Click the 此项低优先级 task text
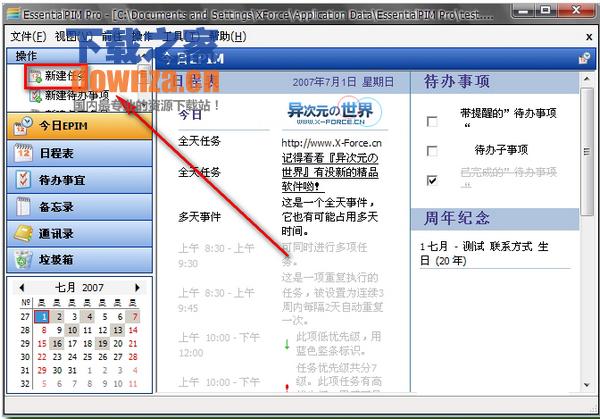Screen dimensions: 600x419 338,343
